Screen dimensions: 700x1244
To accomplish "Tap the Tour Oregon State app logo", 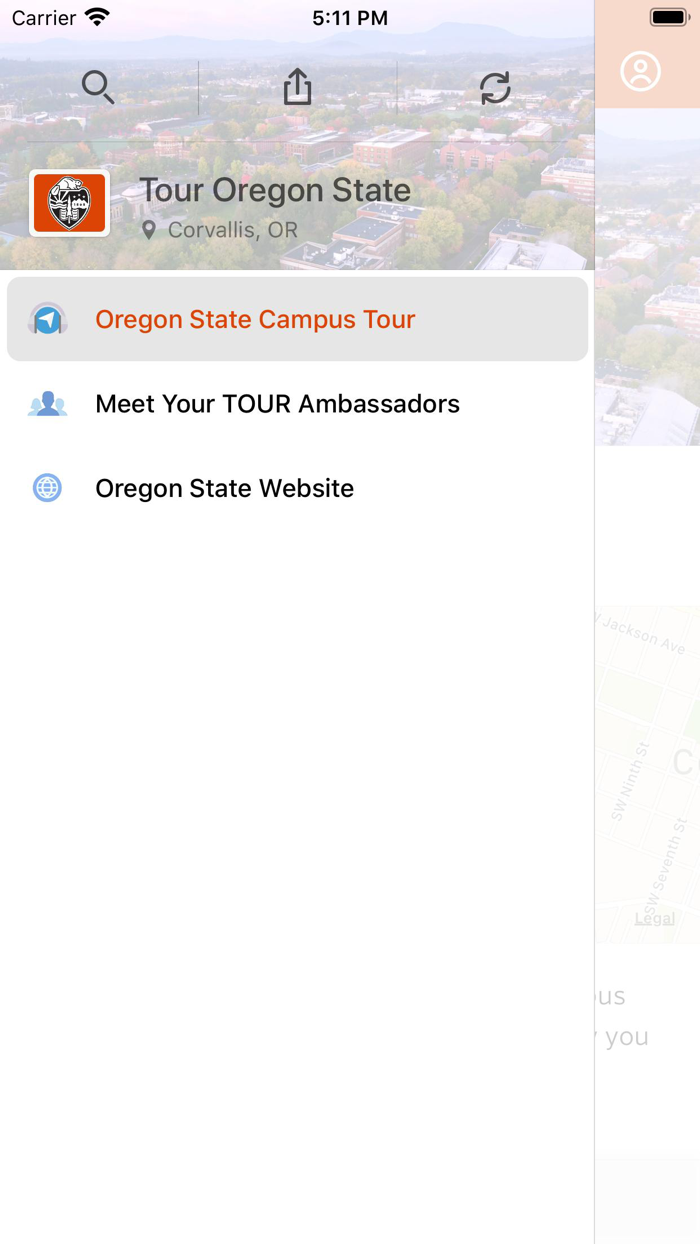I will tap(69, 203).
